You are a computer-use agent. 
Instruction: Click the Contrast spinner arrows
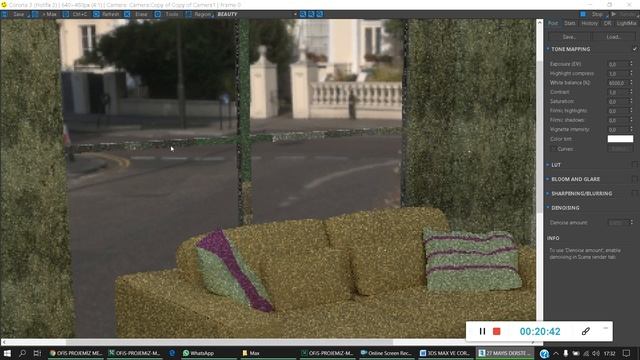coord(631,93)
